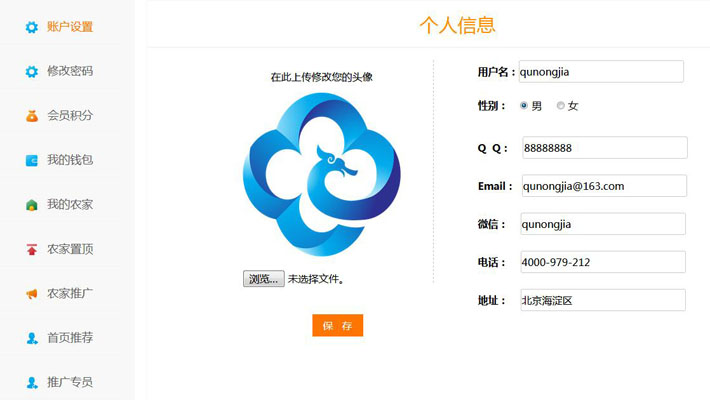The width and height of the screenshot is (710, 400).
Task: Click the 未选择文件 status text
Action: [x=316, y=279]
